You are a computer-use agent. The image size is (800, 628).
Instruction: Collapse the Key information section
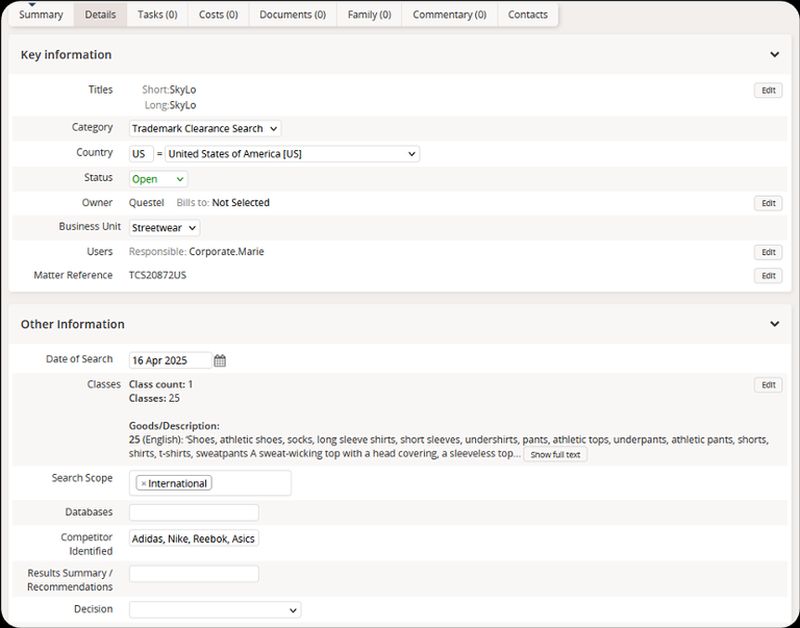[x=774, y=55]
